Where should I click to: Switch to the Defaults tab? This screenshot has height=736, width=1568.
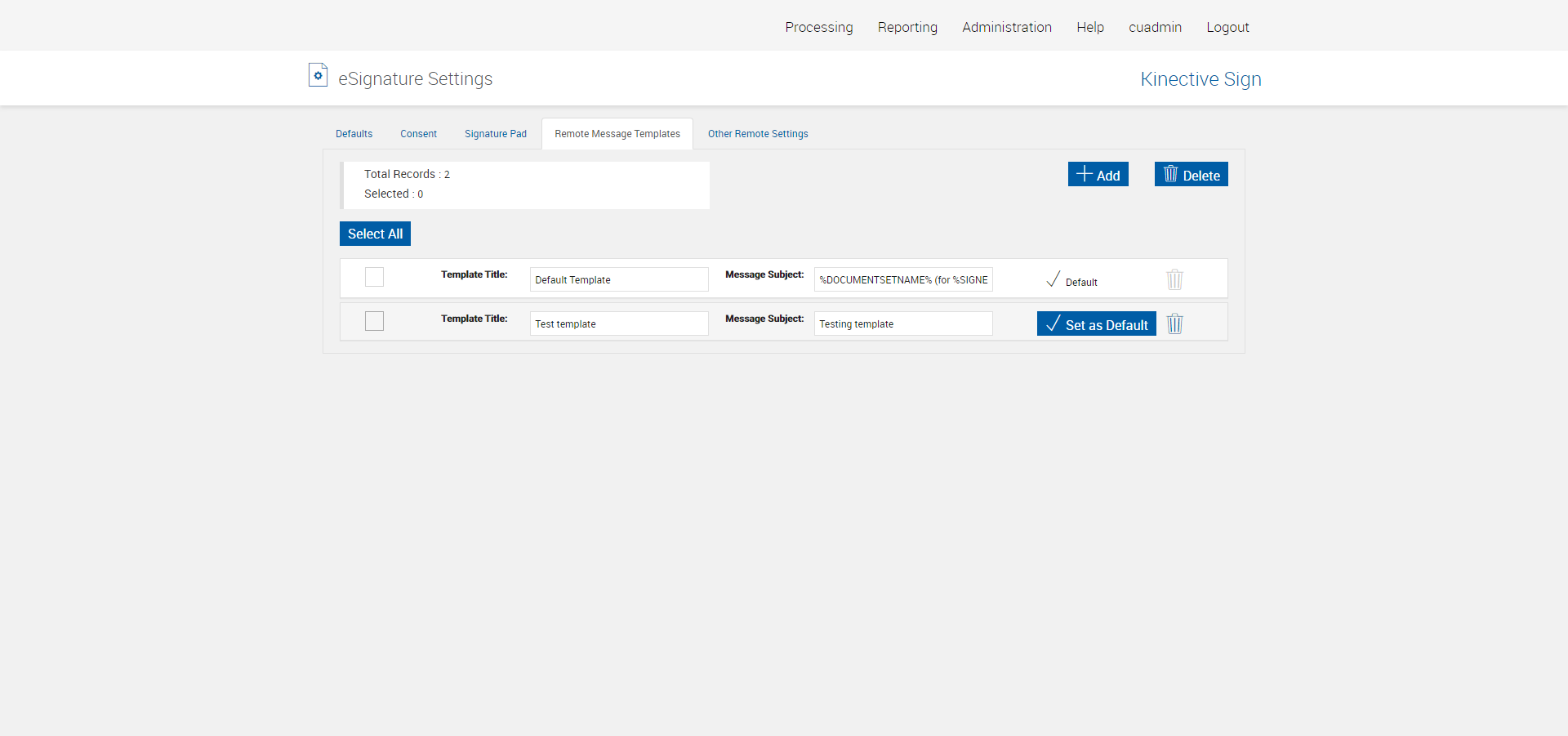tap(354, 134)
